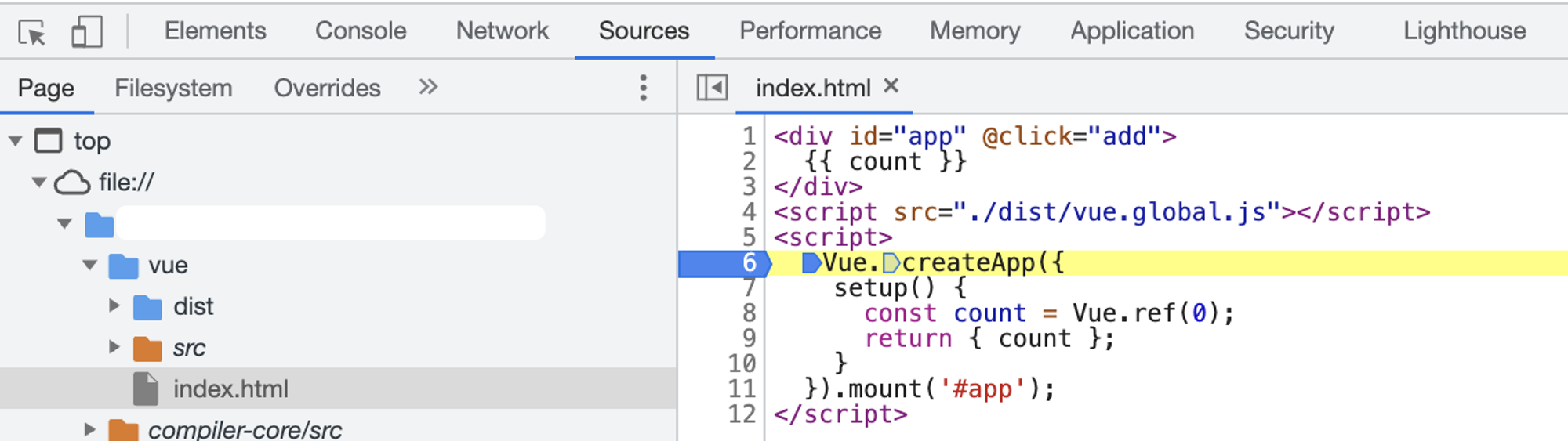Select the dist folder label
Screen dimensions: 1568x441
pos(194,306)
